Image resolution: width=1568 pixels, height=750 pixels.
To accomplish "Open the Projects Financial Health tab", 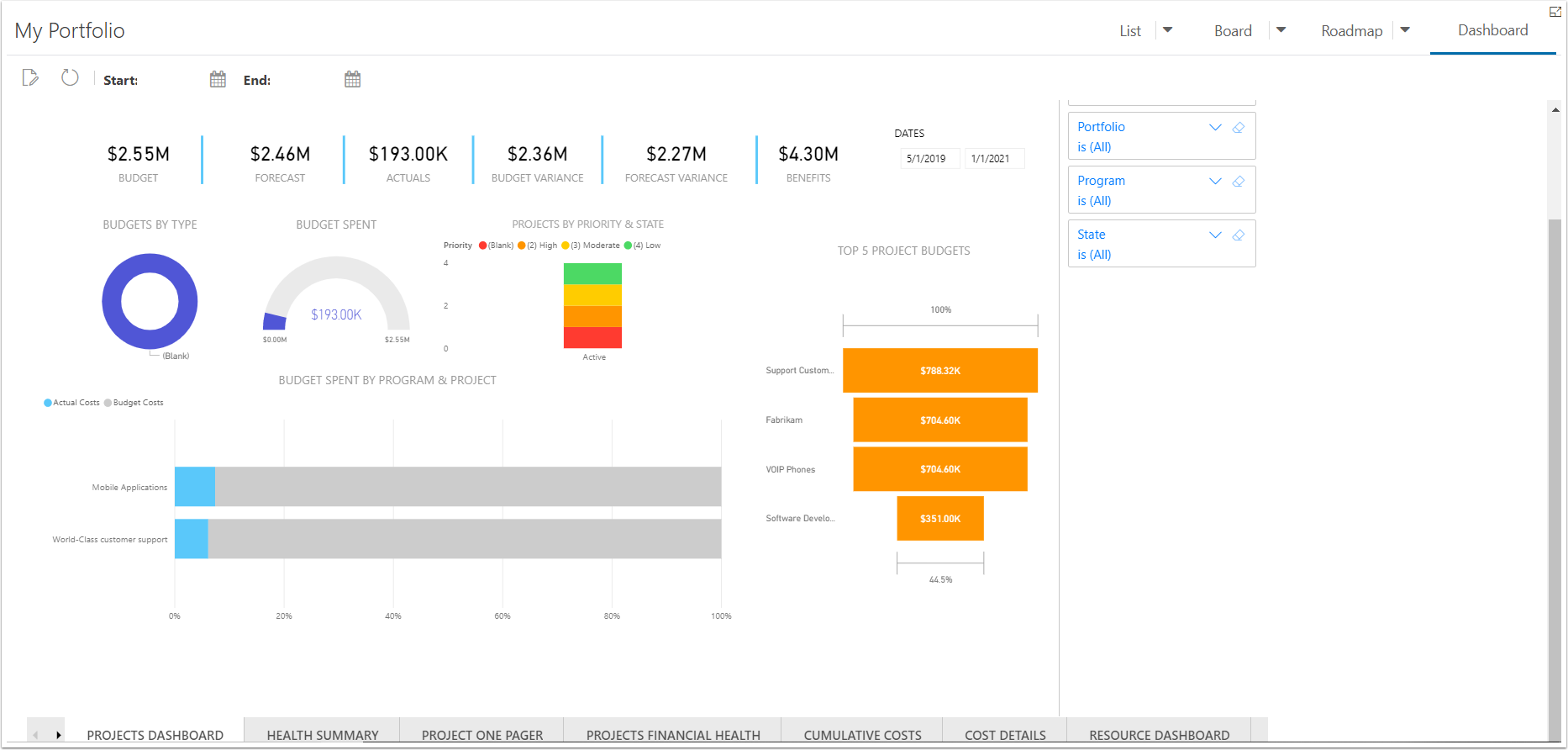I will tap(673, 734).
